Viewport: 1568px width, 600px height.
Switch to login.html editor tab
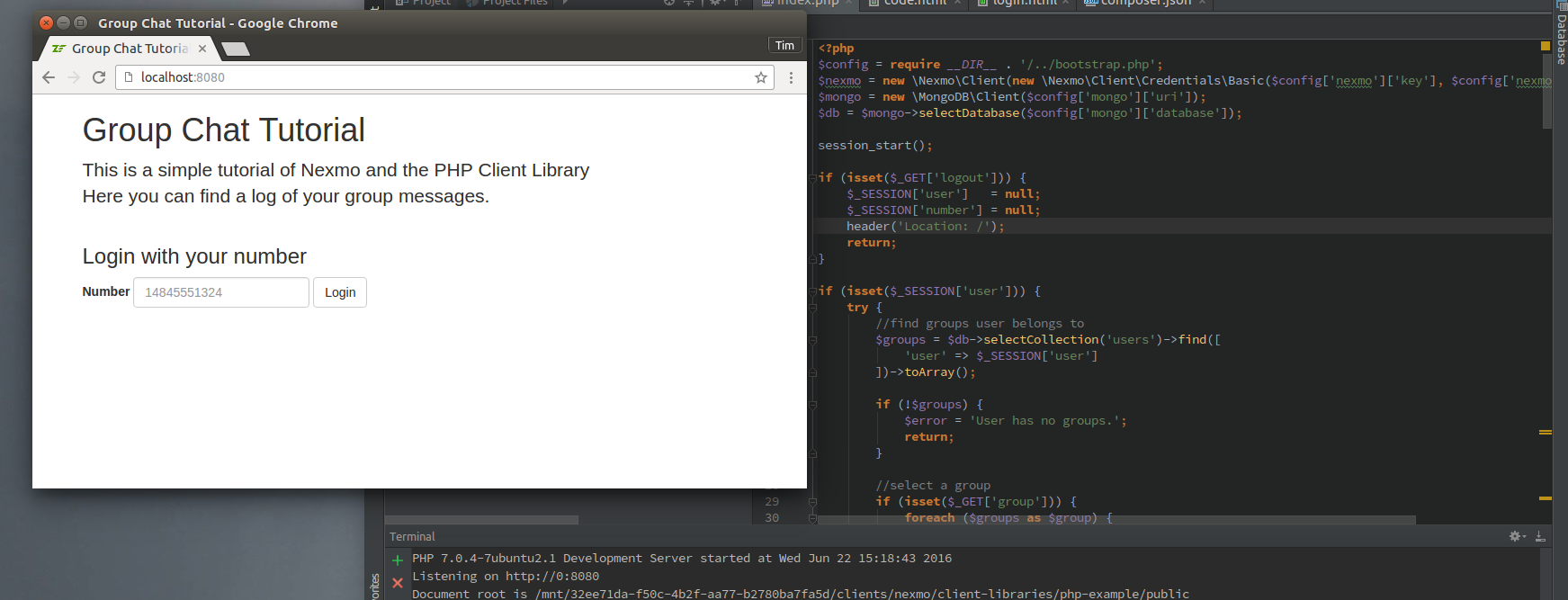tap(1024, 4)
